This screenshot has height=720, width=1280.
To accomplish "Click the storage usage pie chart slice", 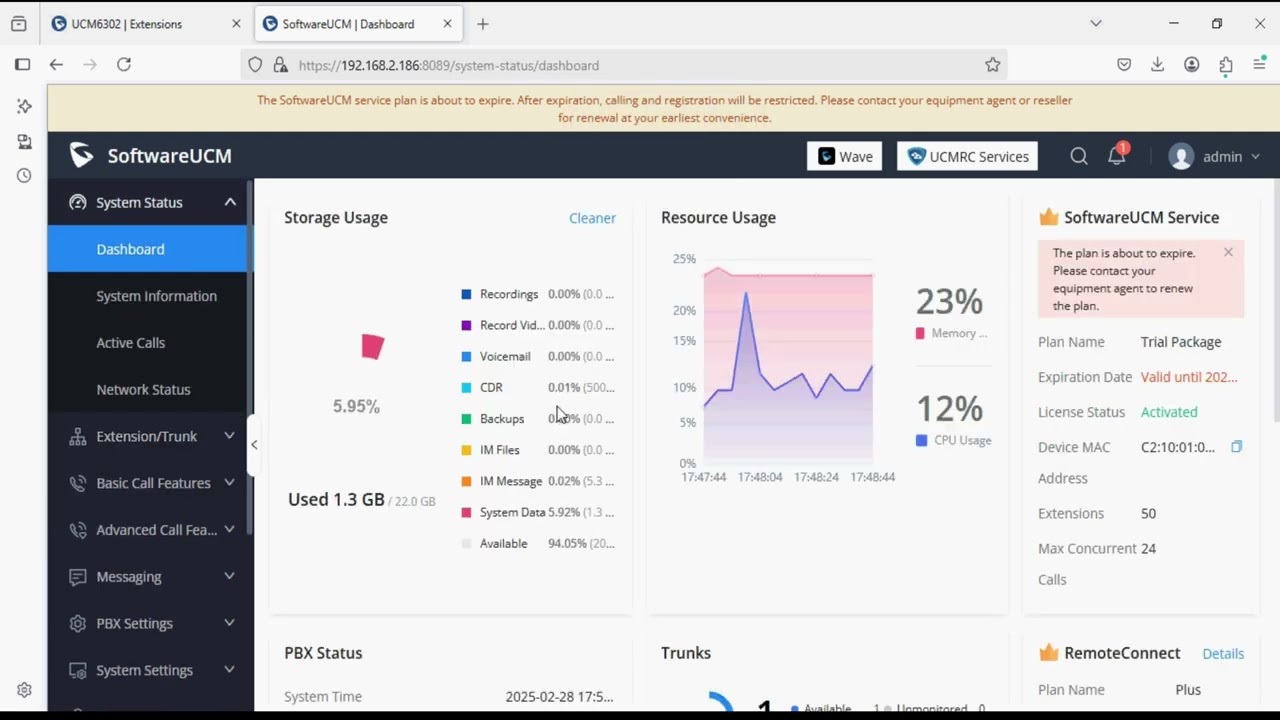I will (x=372, y=346).
